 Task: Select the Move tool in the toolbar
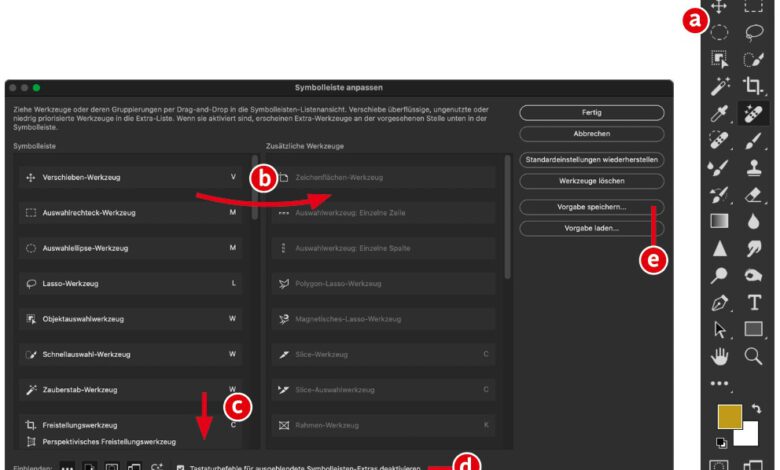(719, 6)
